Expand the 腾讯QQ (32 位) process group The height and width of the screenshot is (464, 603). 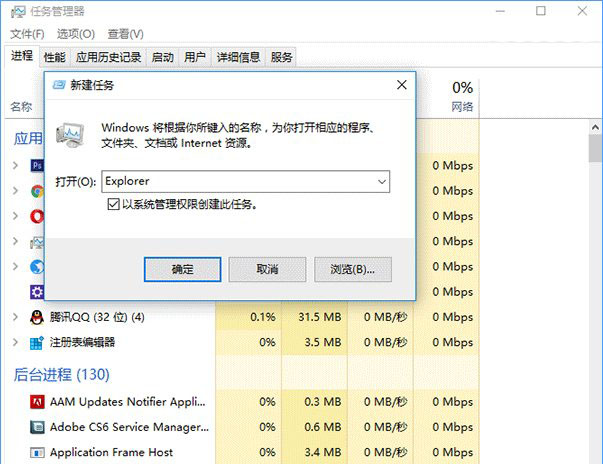[15, 317]
